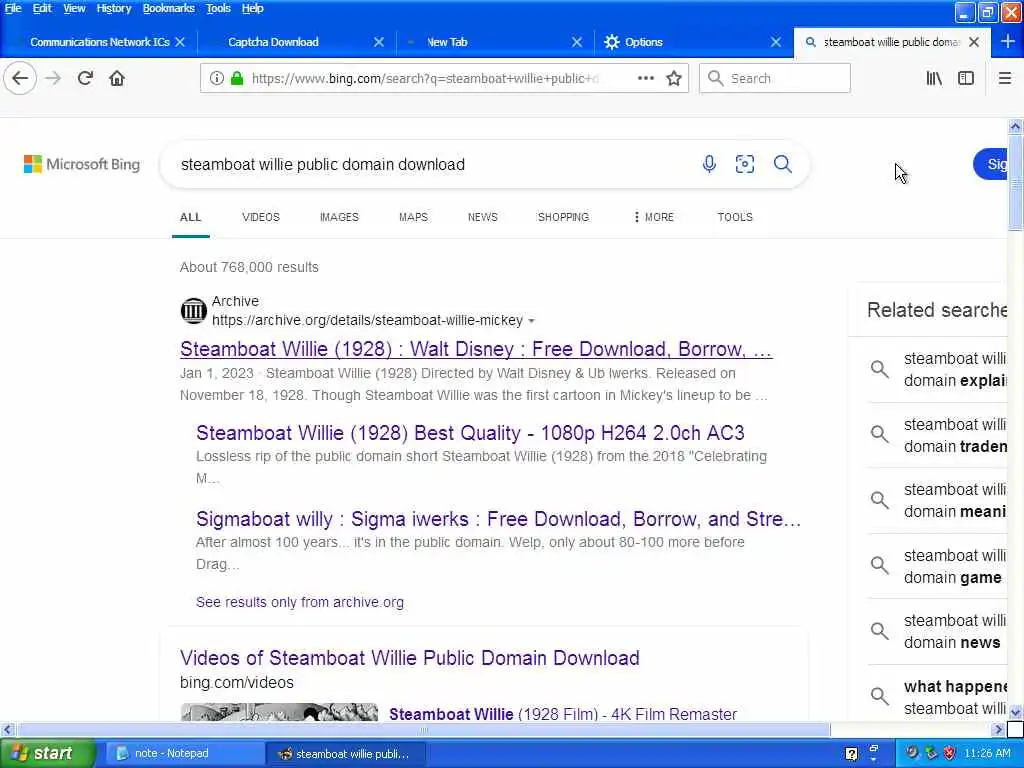This screenshot has height=768, width=1024.
Task: Switch to Communications Network ICs tab
Action: pyautogui.click(x=99, y=42)
